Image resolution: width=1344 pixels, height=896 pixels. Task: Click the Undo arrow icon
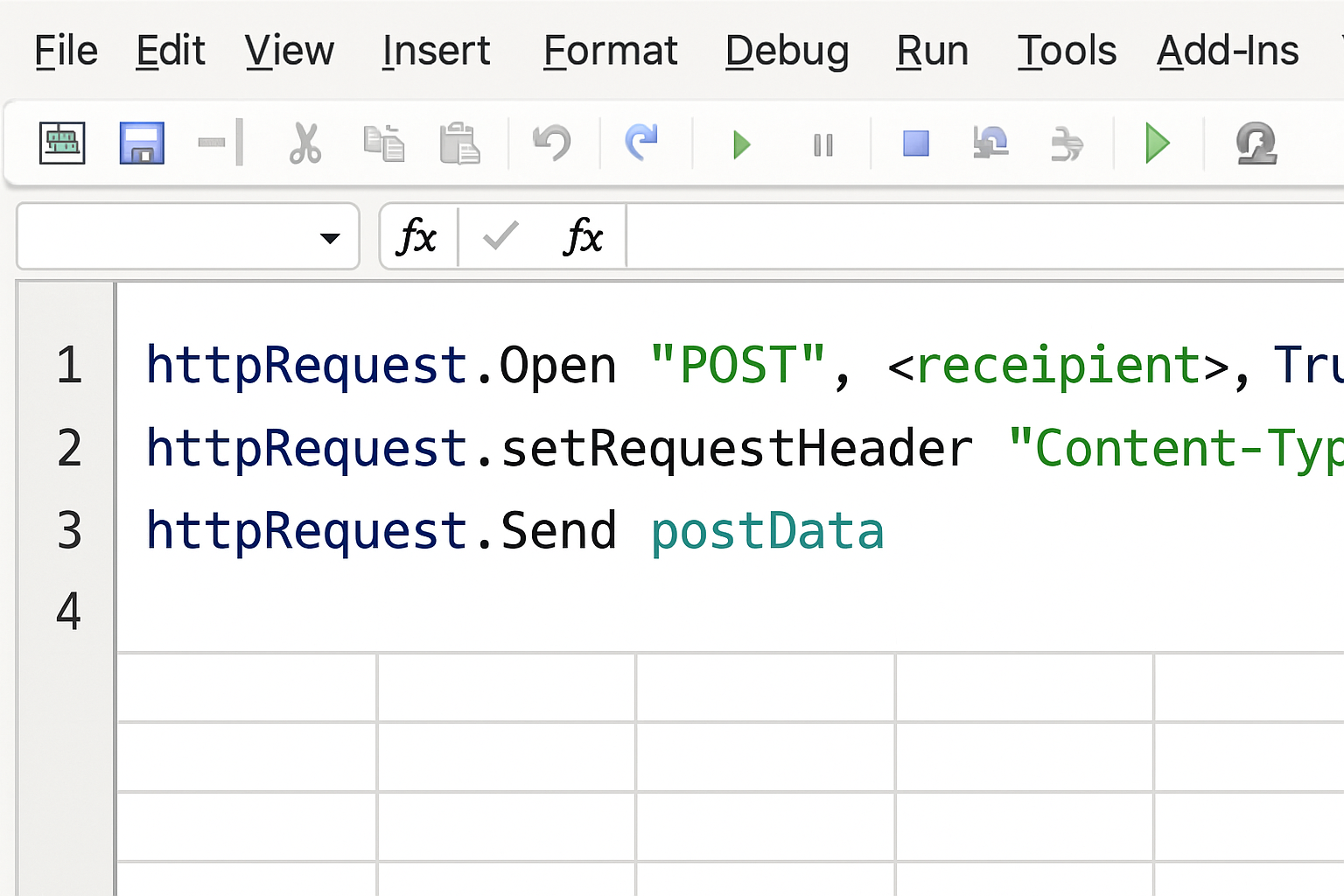click(x=552, y=143)
